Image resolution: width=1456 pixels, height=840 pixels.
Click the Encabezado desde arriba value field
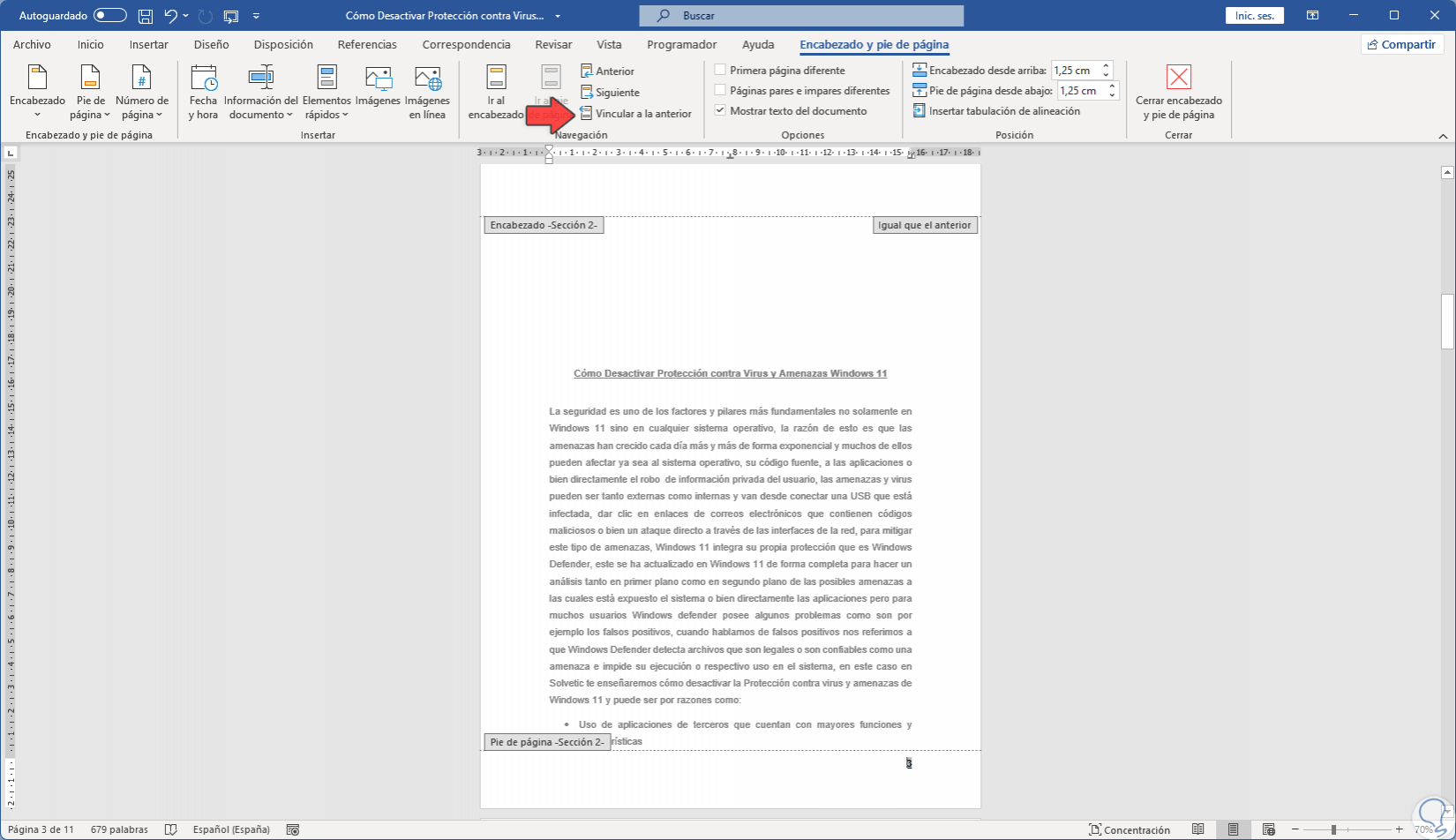pos(1075,71)
